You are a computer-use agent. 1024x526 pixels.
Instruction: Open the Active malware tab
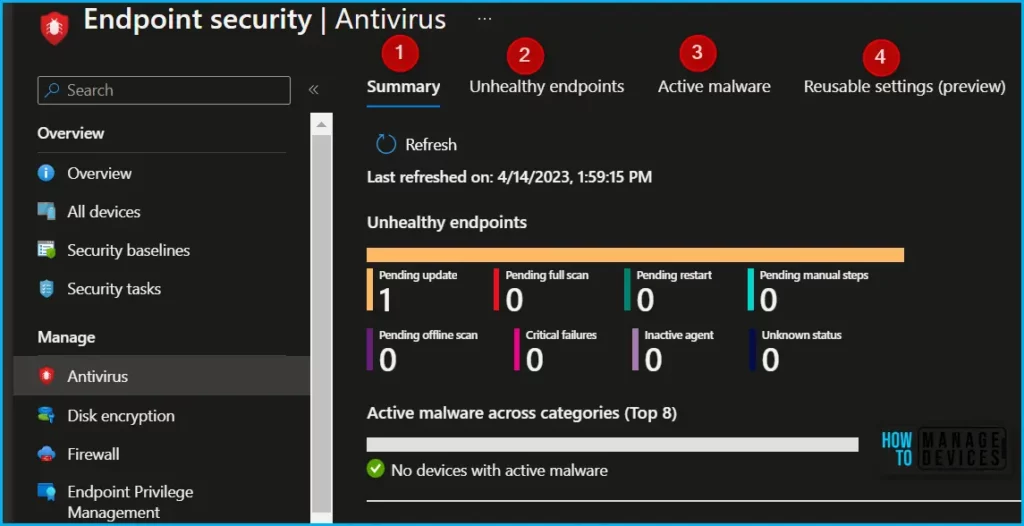pyautogui.click(x=714, y=86)
